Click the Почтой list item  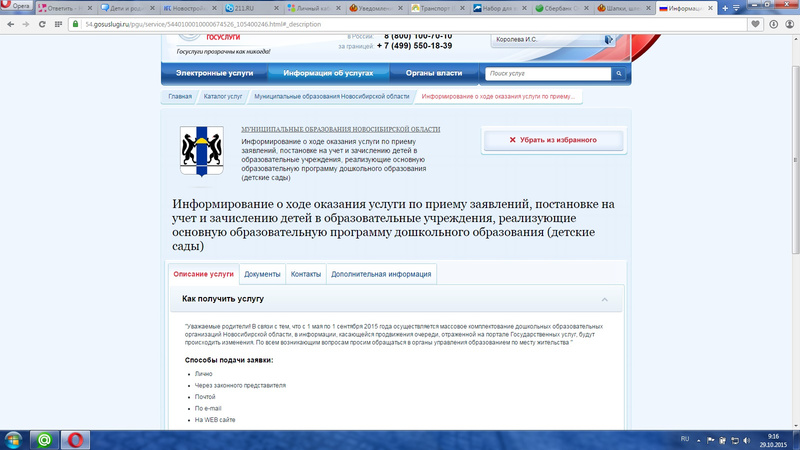(x=205, y=397)
